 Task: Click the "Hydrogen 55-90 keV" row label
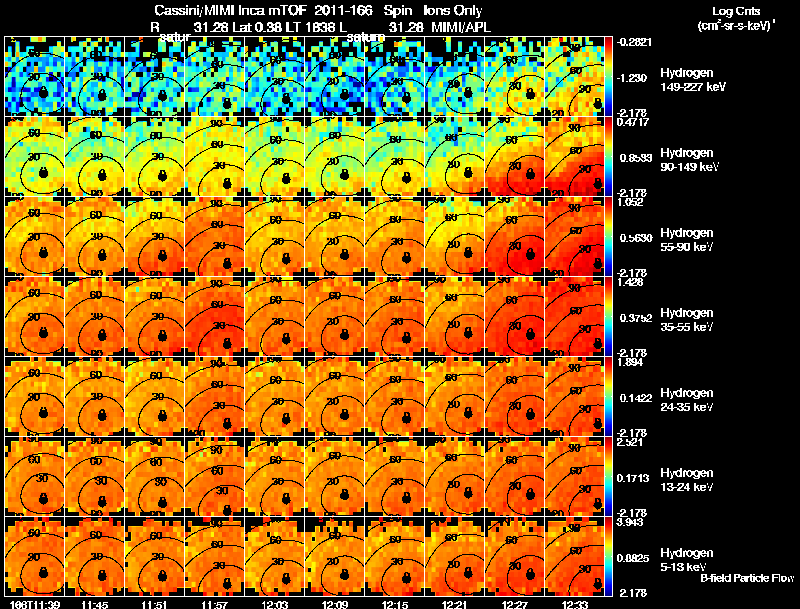(687, 240)
